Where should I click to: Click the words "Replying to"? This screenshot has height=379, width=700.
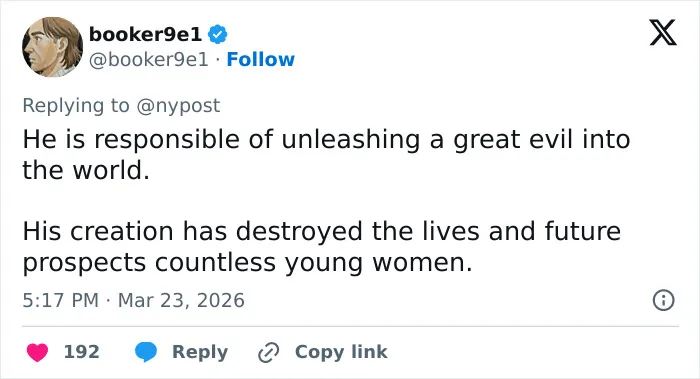76,106
